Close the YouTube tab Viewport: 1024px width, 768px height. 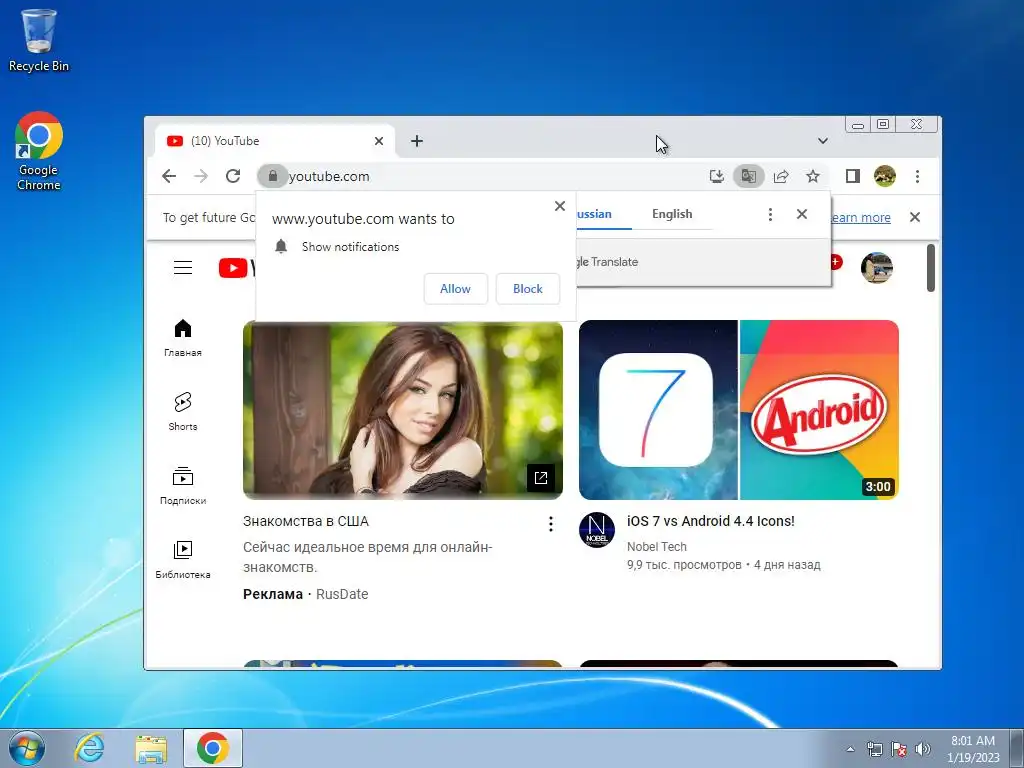point(379,141)
